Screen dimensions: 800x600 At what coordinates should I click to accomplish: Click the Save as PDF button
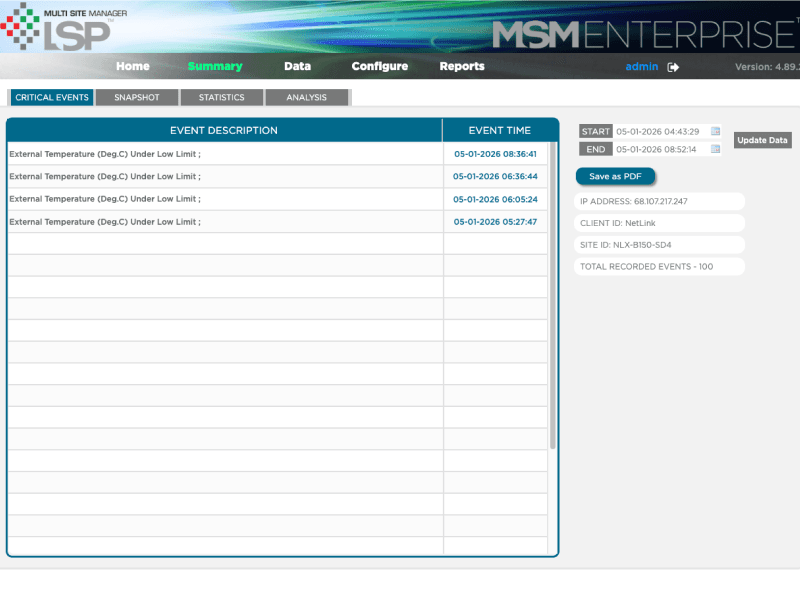pyautogui.click(x=615, y=177)
